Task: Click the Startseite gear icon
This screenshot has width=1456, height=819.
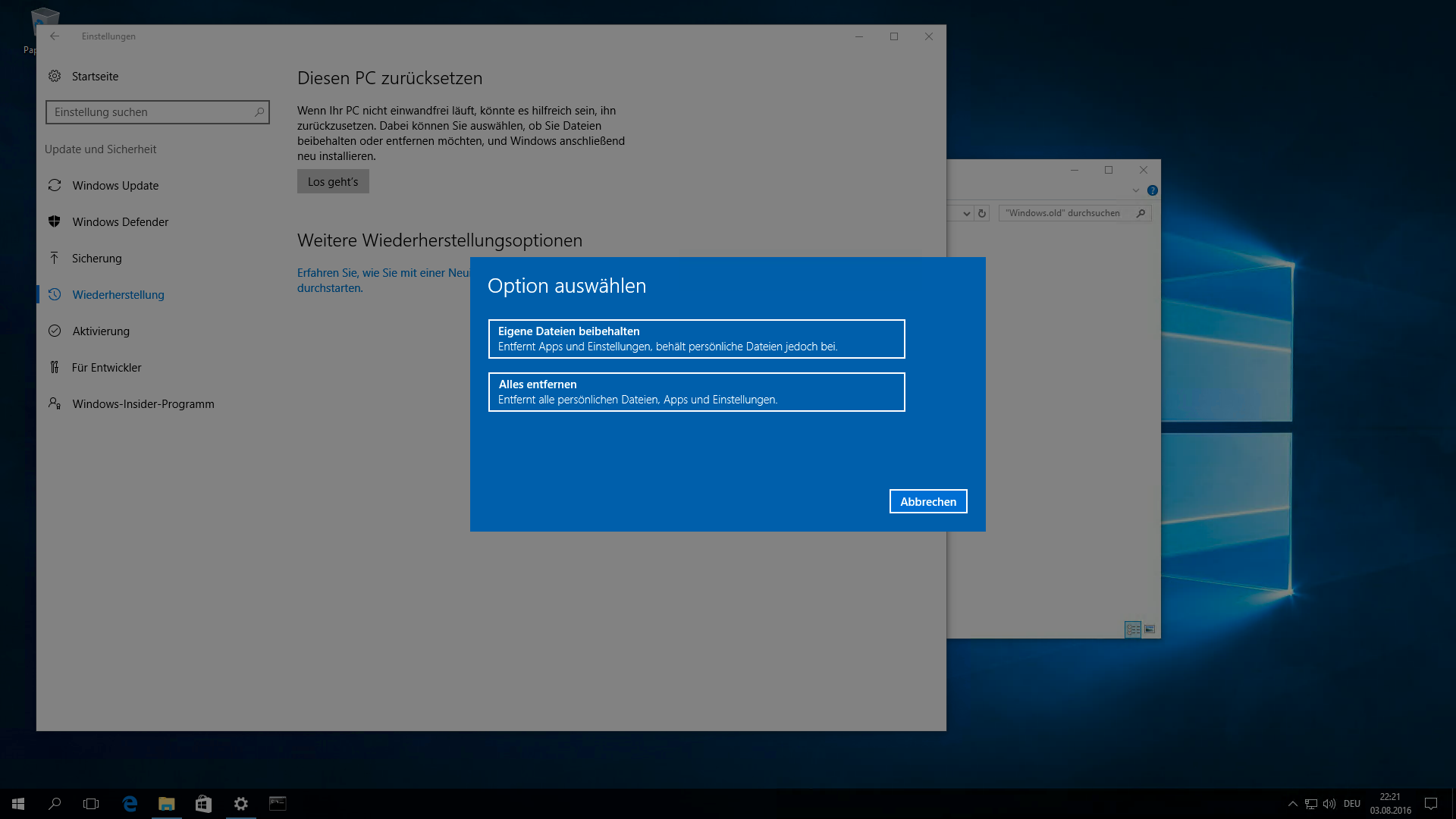Action: (55, 76)
